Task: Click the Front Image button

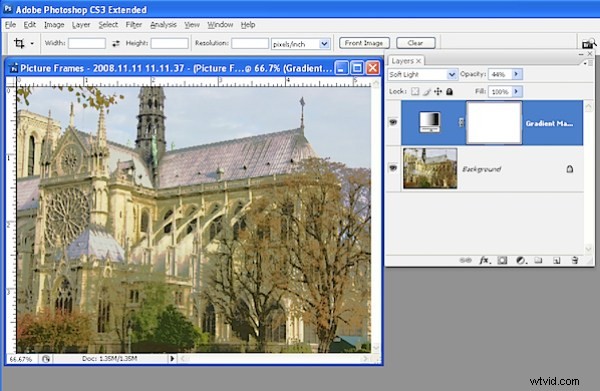Action: [x=364, y=43]
